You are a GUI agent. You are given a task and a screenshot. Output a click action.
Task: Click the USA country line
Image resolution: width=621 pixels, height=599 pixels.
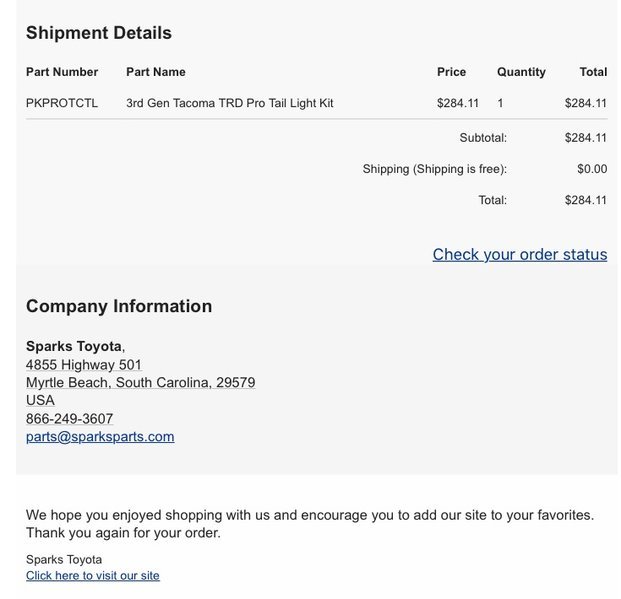40,400
